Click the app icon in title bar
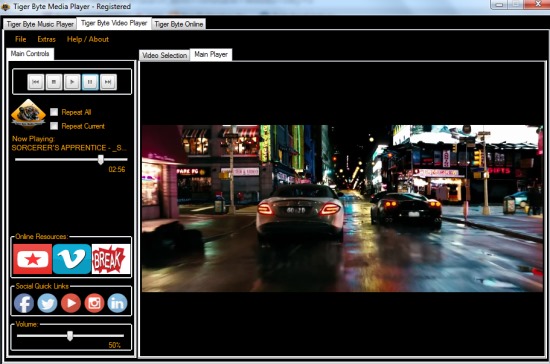The width and height of the screenshot is (550, 364). point(6,7)
